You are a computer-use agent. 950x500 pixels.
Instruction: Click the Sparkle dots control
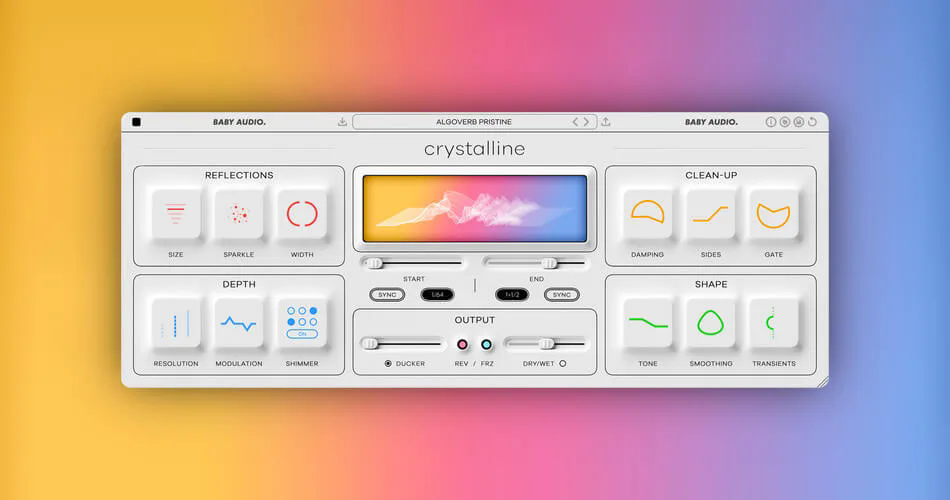(x=239, y=214)
